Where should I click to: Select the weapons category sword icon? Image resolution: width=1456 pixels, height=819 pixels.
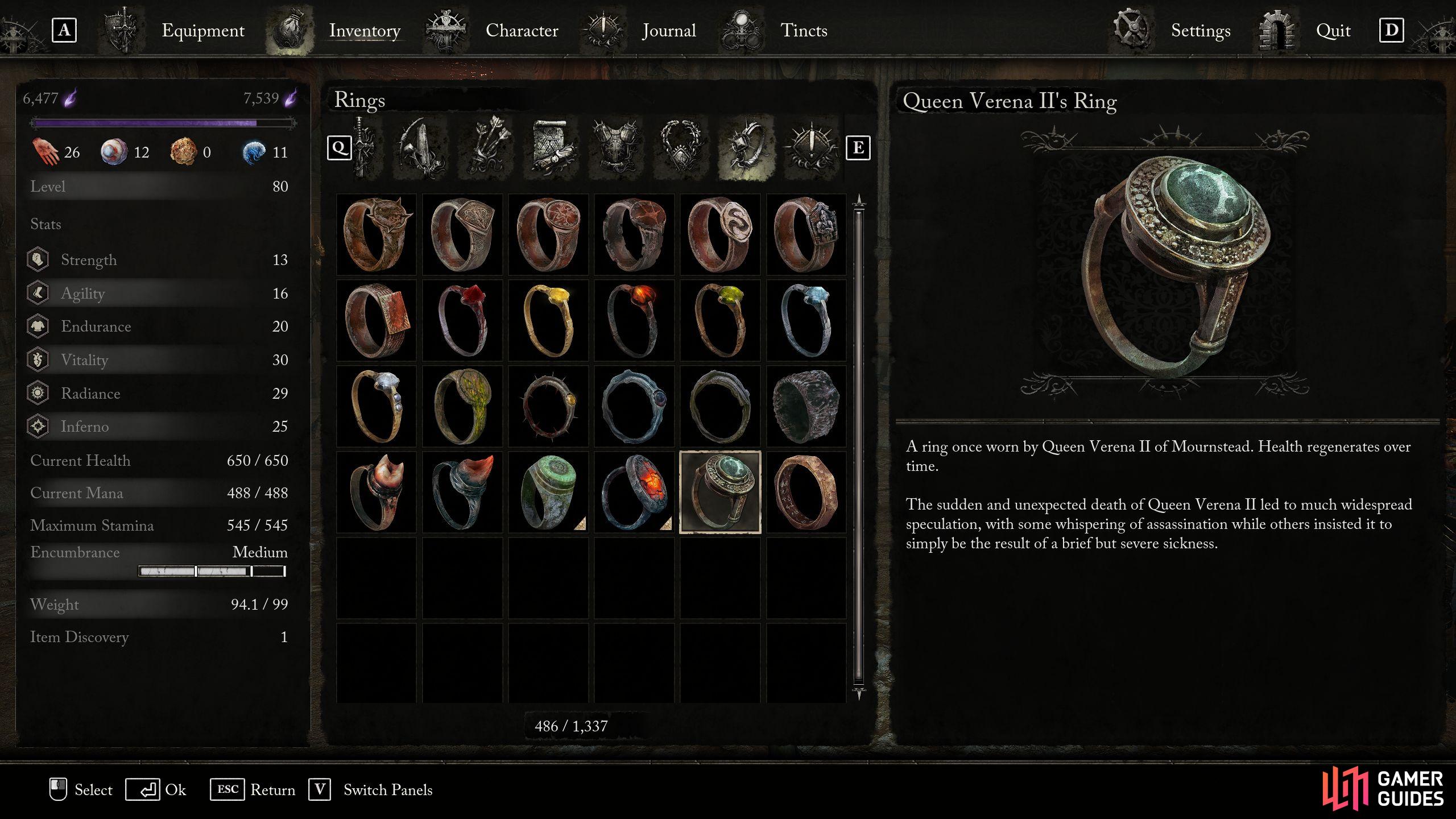(363, 148)
